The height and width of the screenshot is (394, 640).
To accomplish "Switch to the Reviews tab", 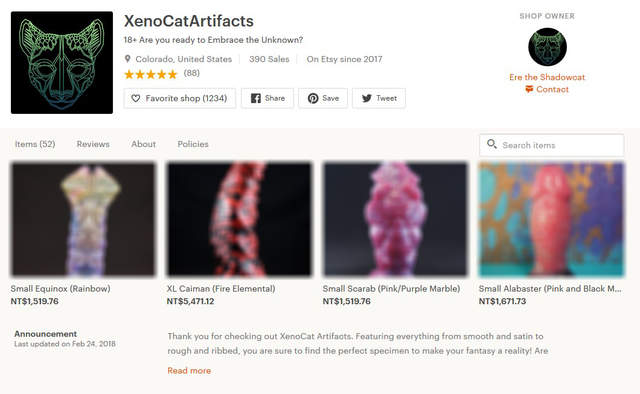I will 93,144.
